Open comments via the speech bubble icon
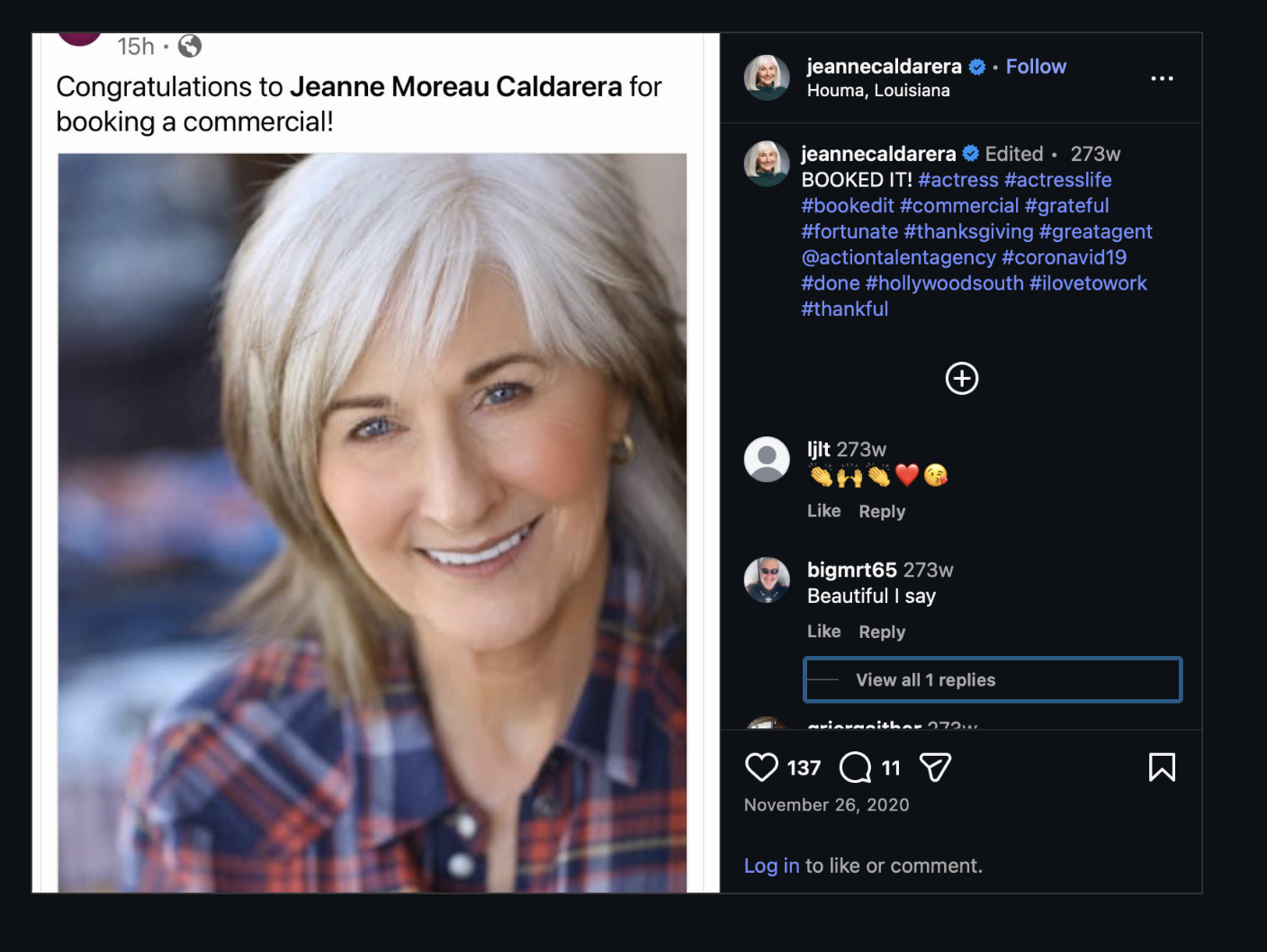 (855, 768)
